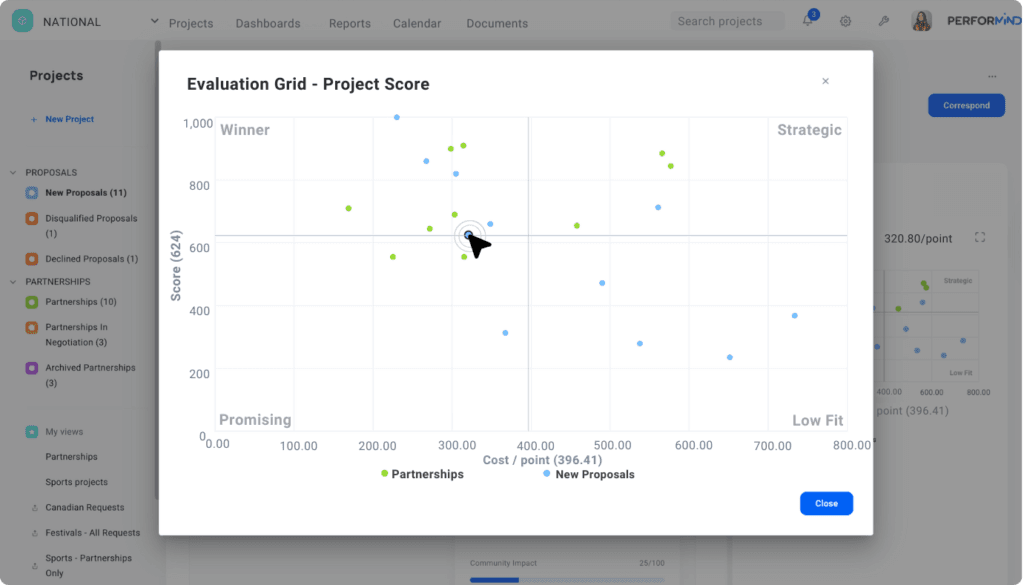Click the sidebar vertical scrollbar
1024x585 pixels.
[x=157, y=269]
